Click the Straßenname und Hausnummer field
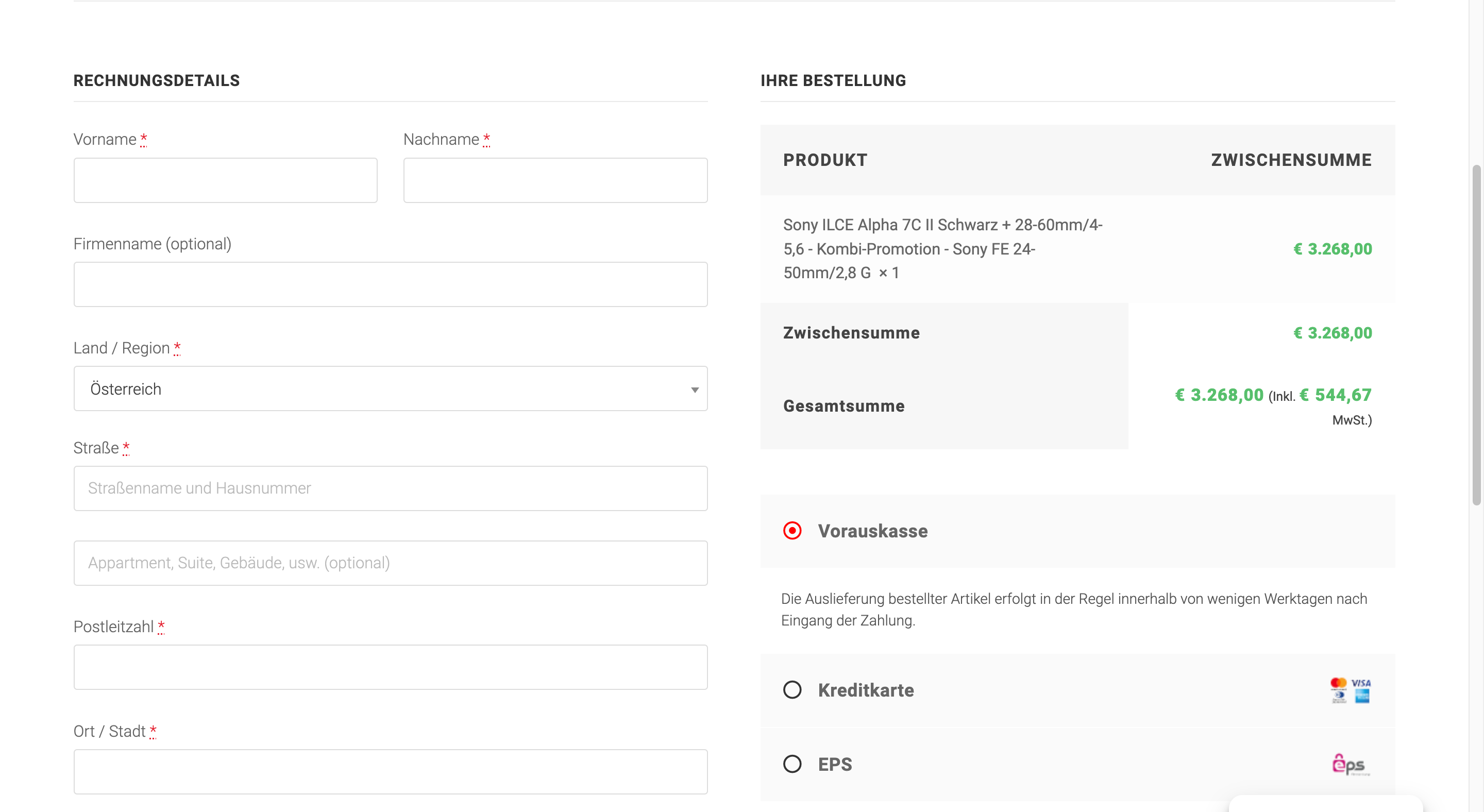Viewport: 1484px width, 812px height. click(x=391, y=488)
